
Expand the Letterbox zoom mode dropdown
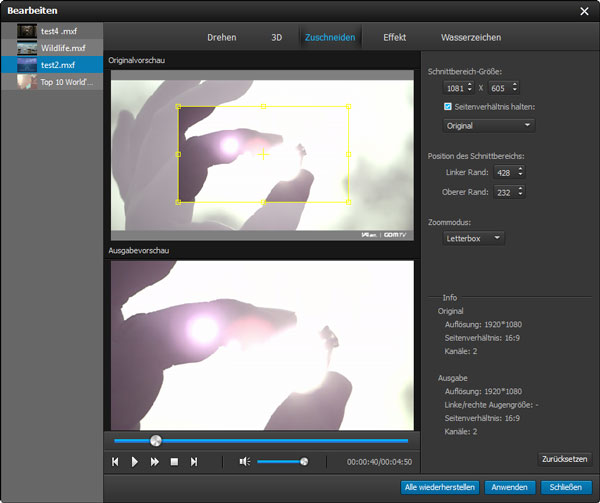[x=474, y=238]
